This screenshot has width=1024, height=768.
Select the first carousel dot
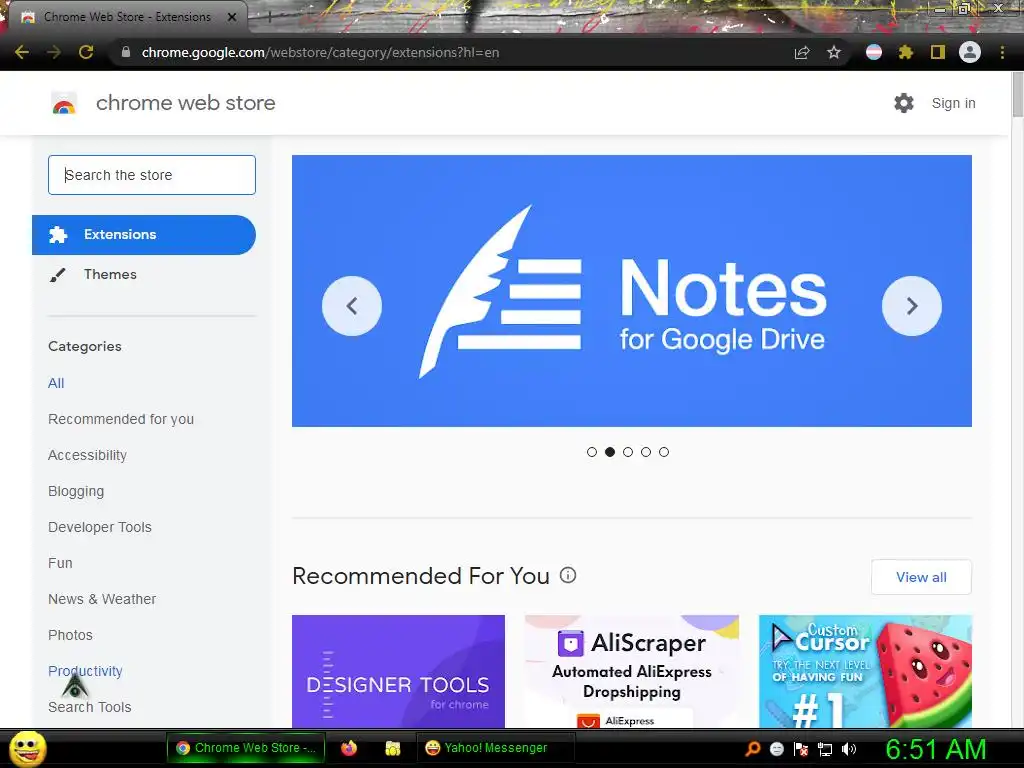pos(592,452)
